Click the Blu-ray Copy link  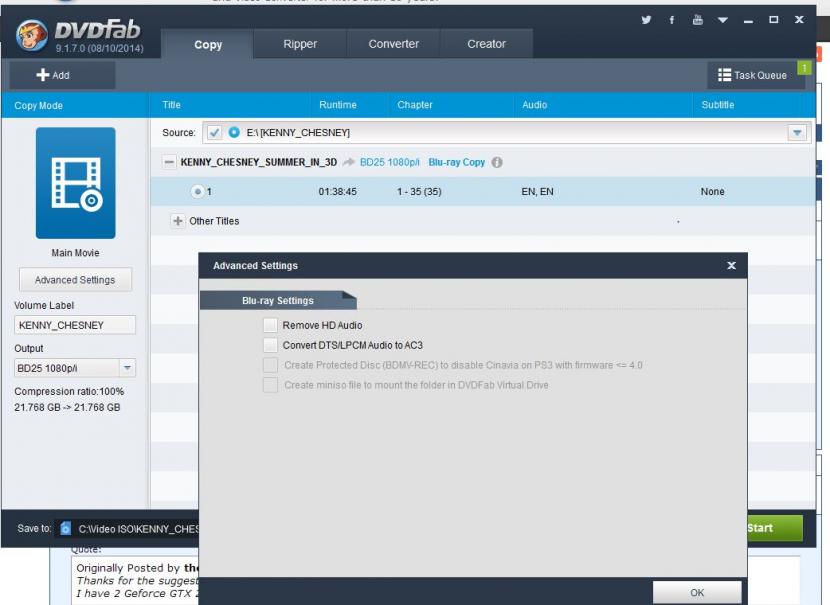(x=457, y=162)
